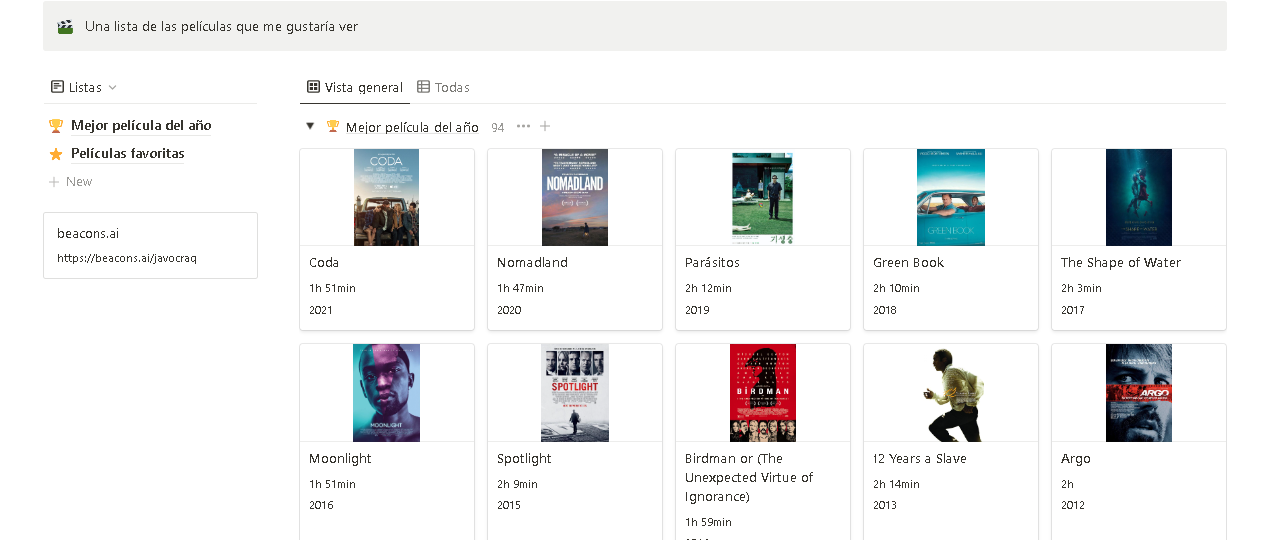
Task: Open the Spotlight movie poster
Action: (x=575, y=393)
